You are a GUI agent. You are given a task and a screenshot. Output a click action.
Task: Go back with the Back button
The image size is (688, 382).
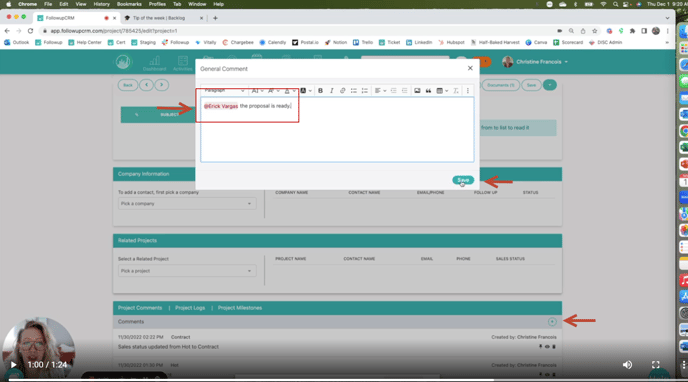click(x=128, y=85)
